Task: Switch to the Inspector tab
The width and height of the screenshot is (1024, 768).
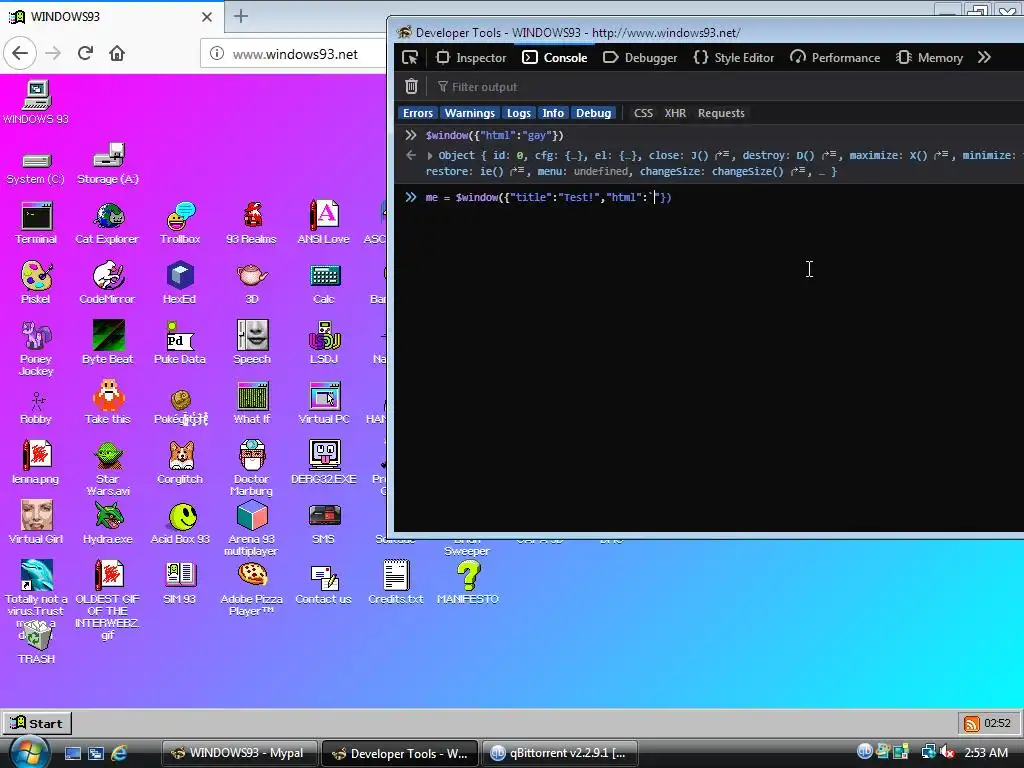Action: point(471,57)
